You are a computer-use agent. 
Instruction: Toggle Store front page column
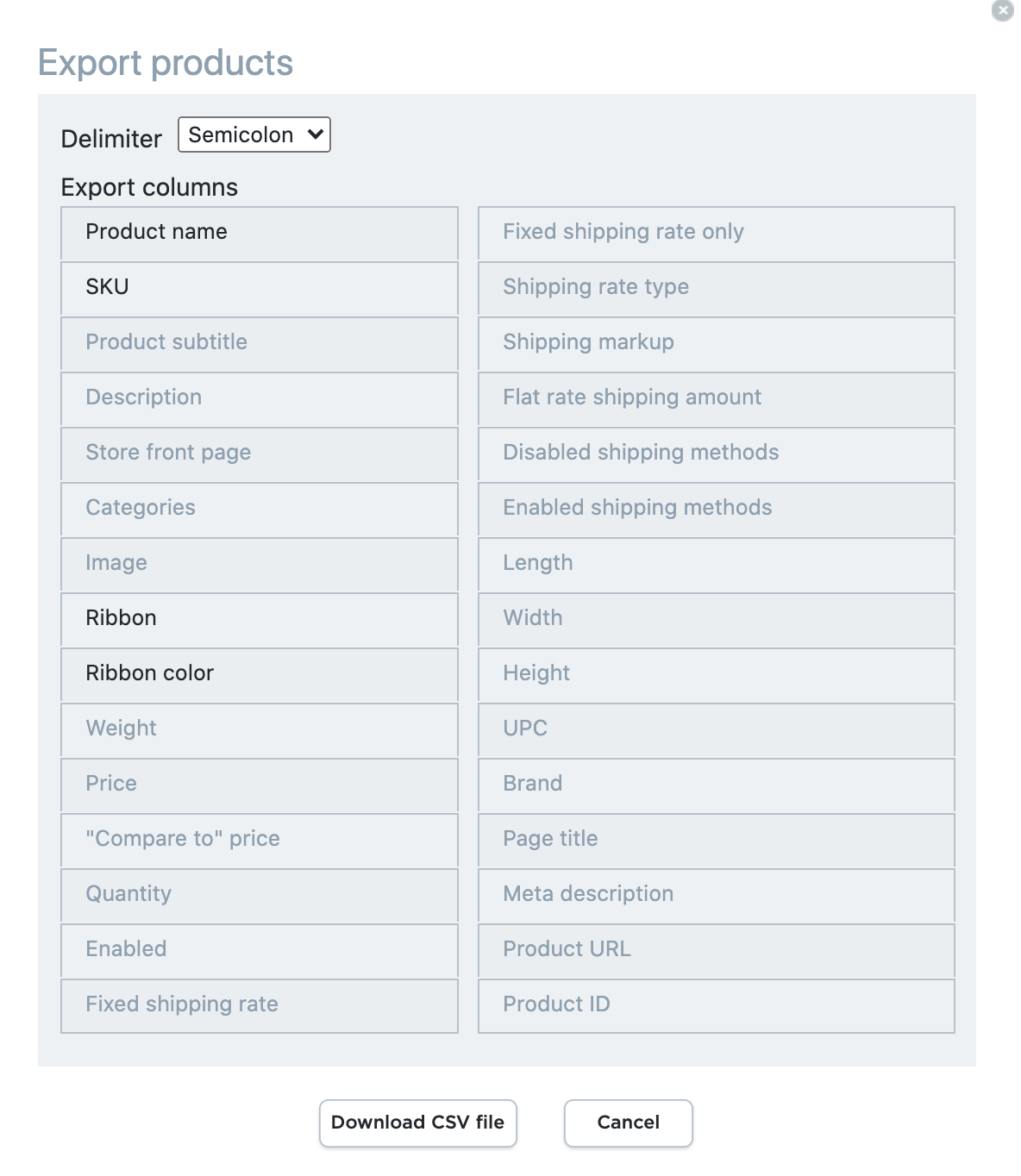pos(259,454)
